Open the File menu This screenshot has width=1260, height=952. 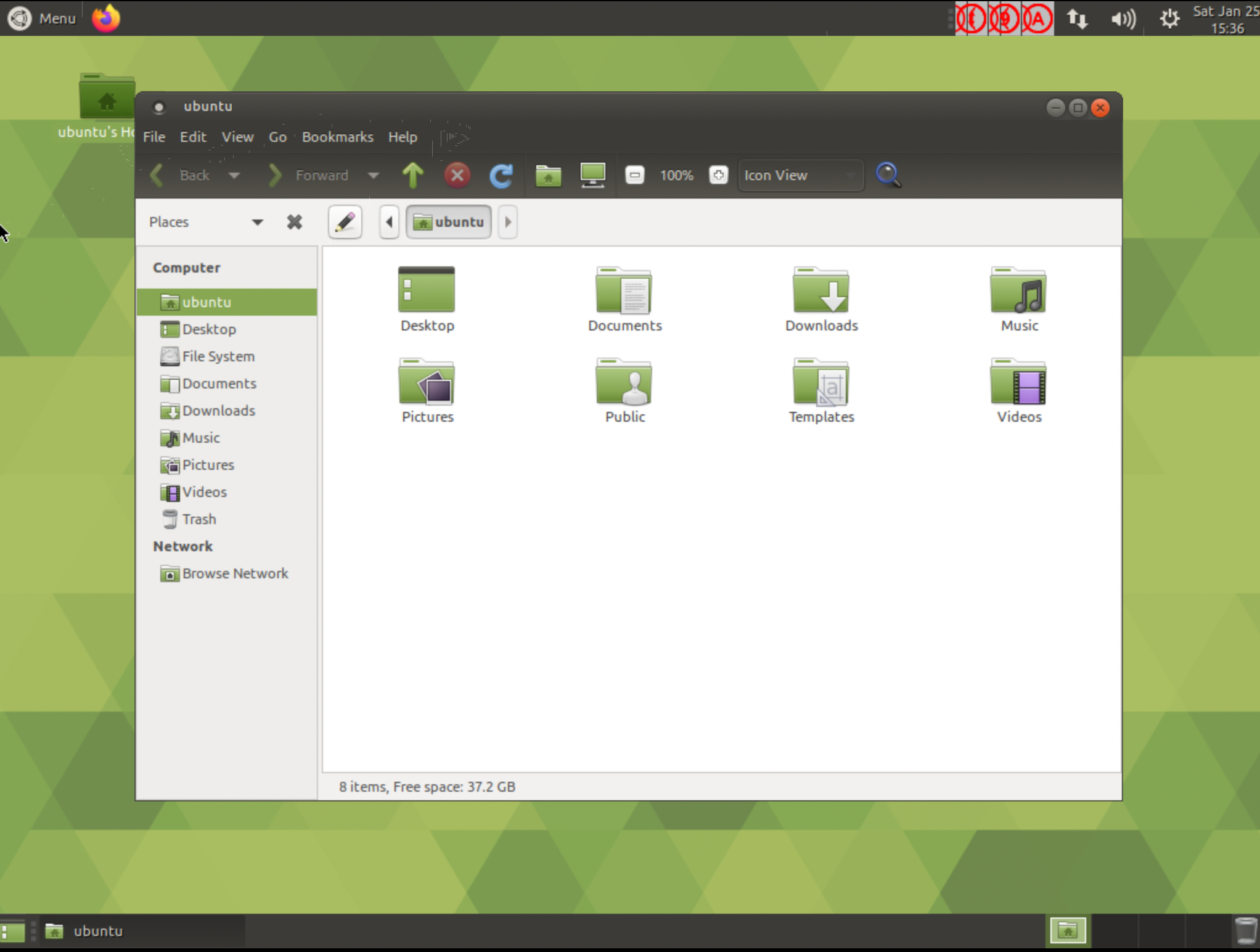click(x=154, y=136)
